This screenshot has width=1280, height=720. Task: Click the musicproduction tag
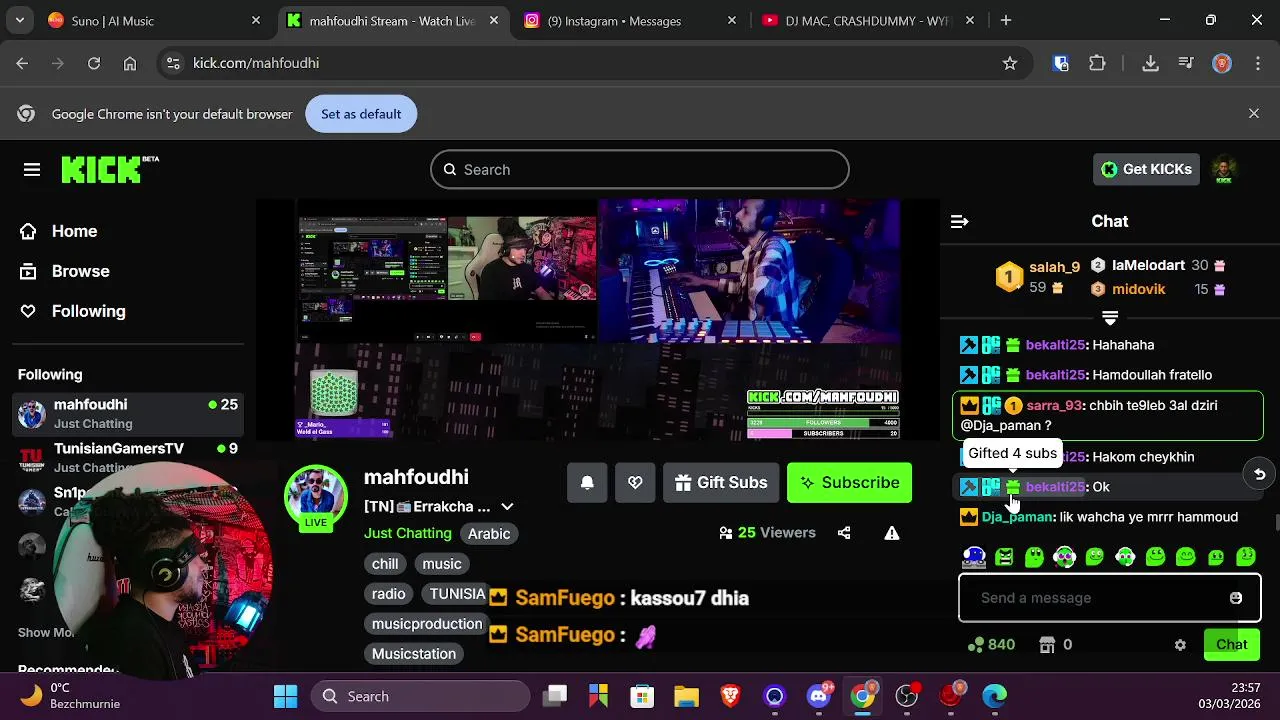click(427, 624)
